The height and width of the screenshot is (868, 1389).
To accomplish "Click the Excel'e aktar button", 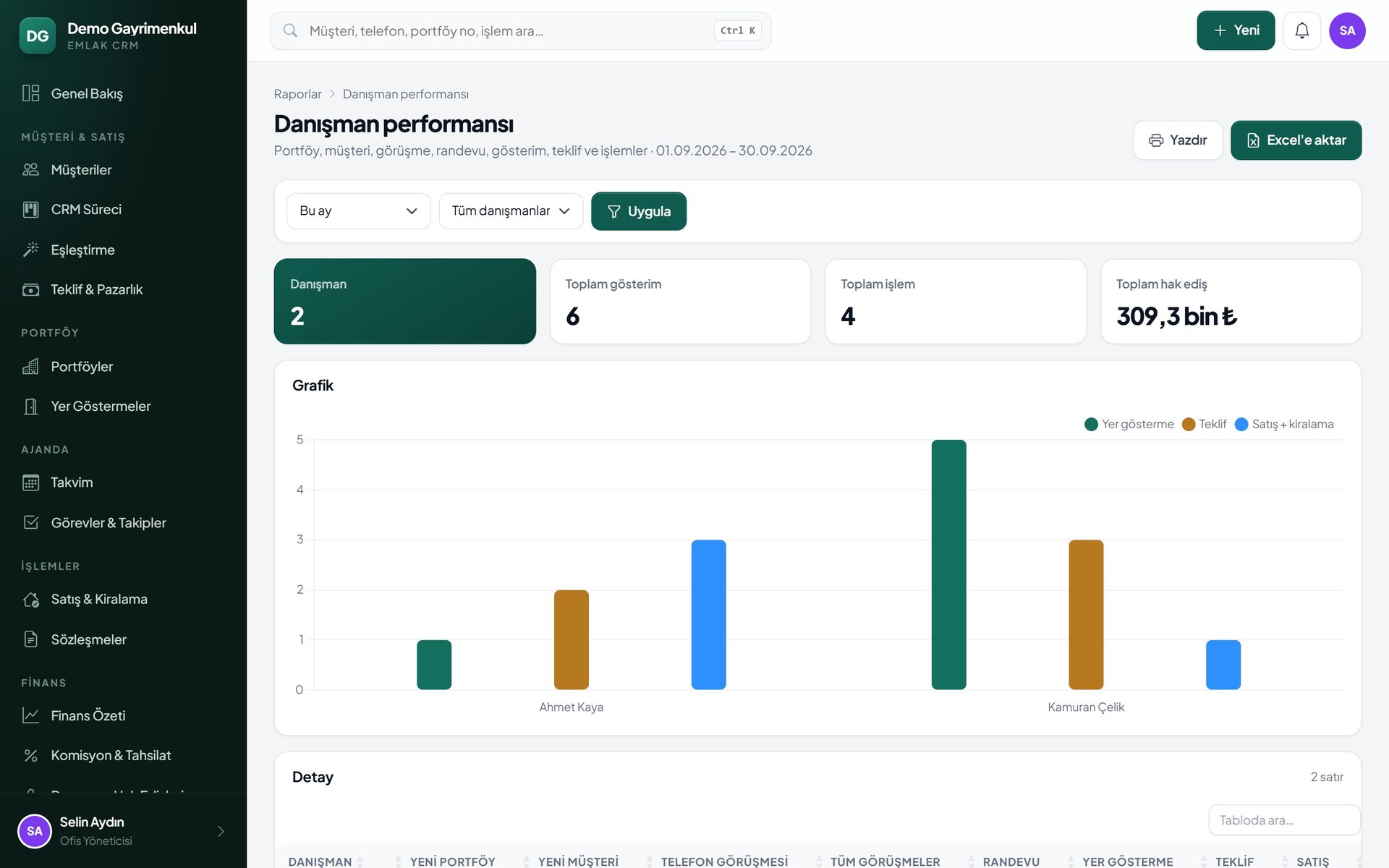I will tap(1296, 140).
